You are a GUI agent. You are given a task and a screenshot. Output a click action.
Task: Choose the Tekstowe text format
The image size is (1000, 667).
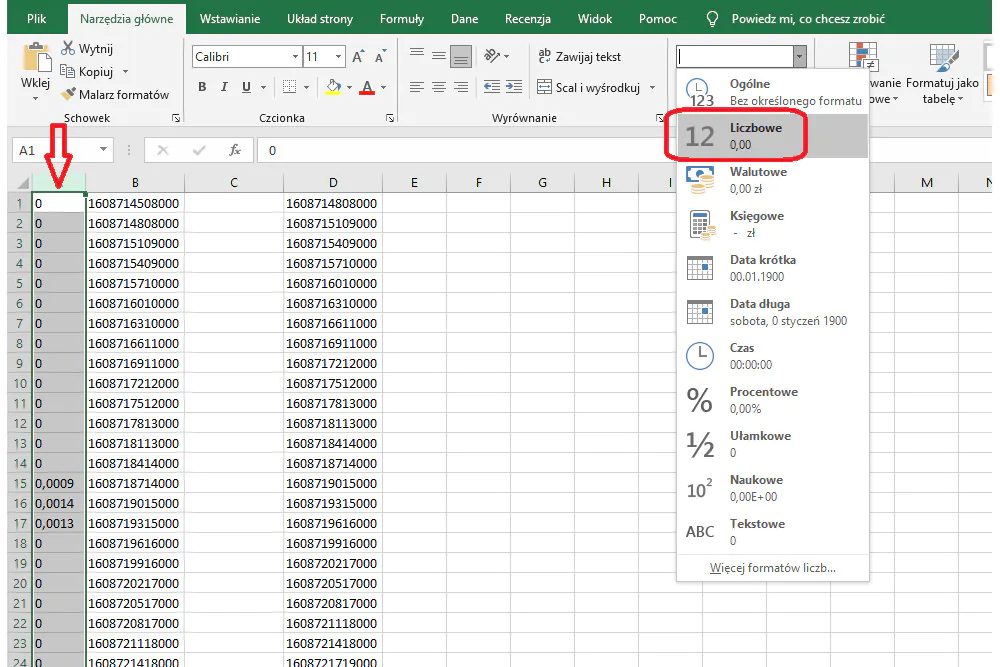772,532
